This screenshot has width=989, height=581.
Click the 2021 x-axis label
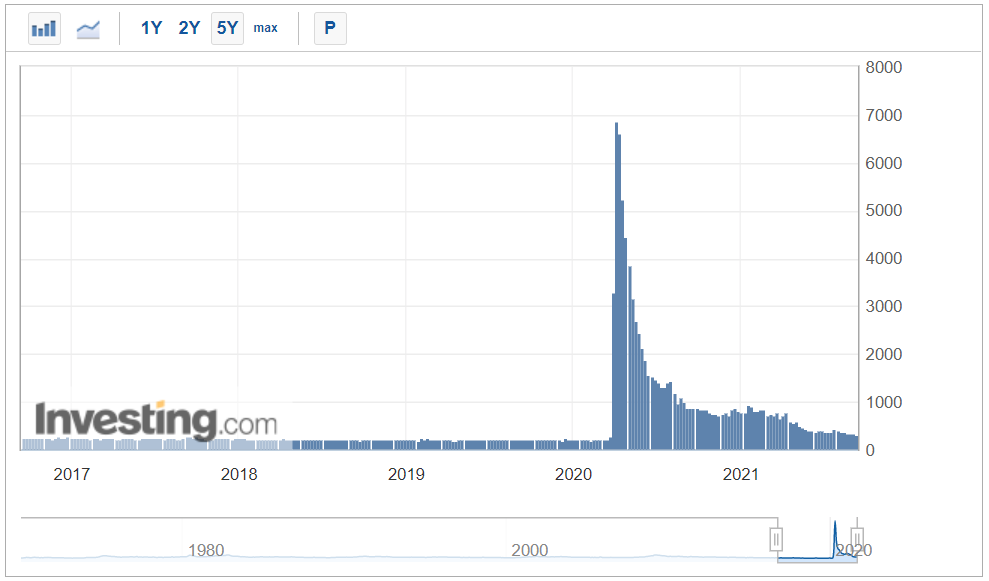740,474
